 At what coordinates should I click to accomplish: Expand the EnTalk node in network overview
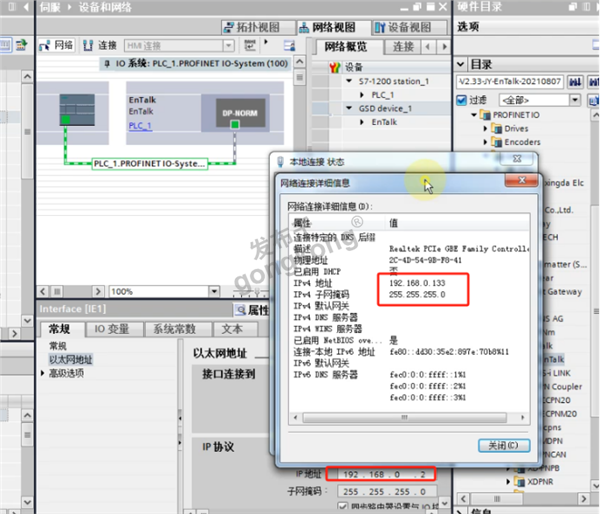click(362, 122)
